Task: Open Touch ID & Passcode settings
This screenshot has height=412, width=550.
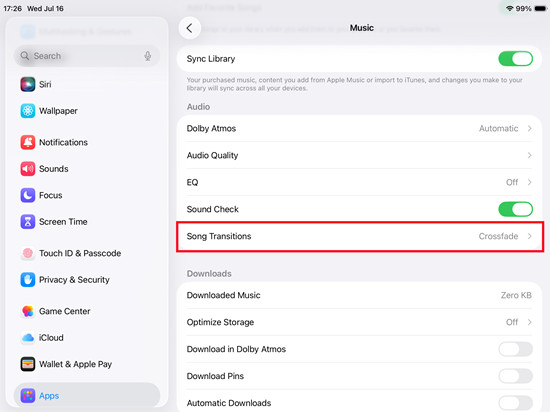Action: (x=87, y=253)
